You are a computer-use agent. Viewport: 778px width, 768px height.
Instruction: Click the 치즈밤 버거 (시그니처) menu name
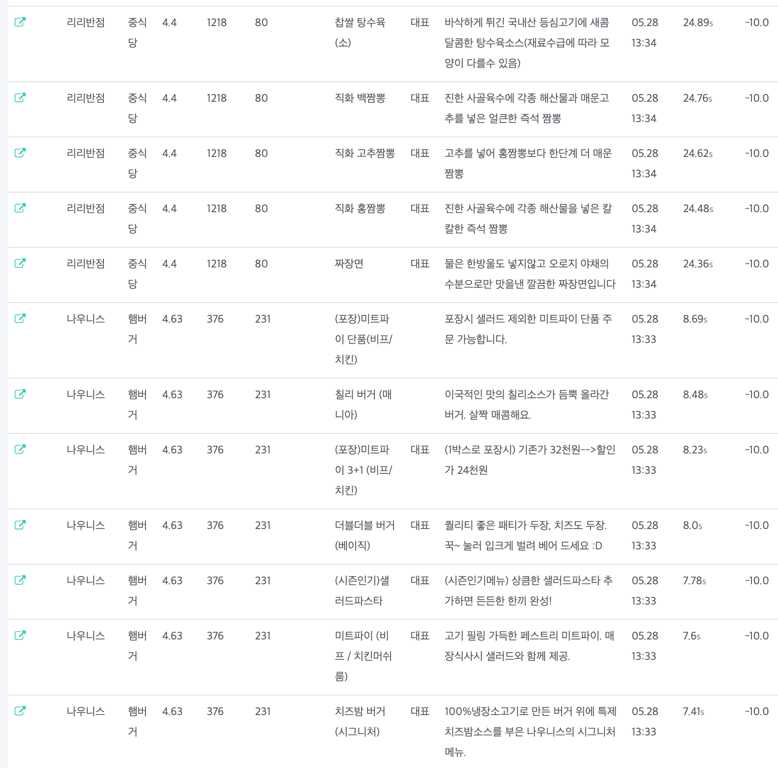(360, 721)
